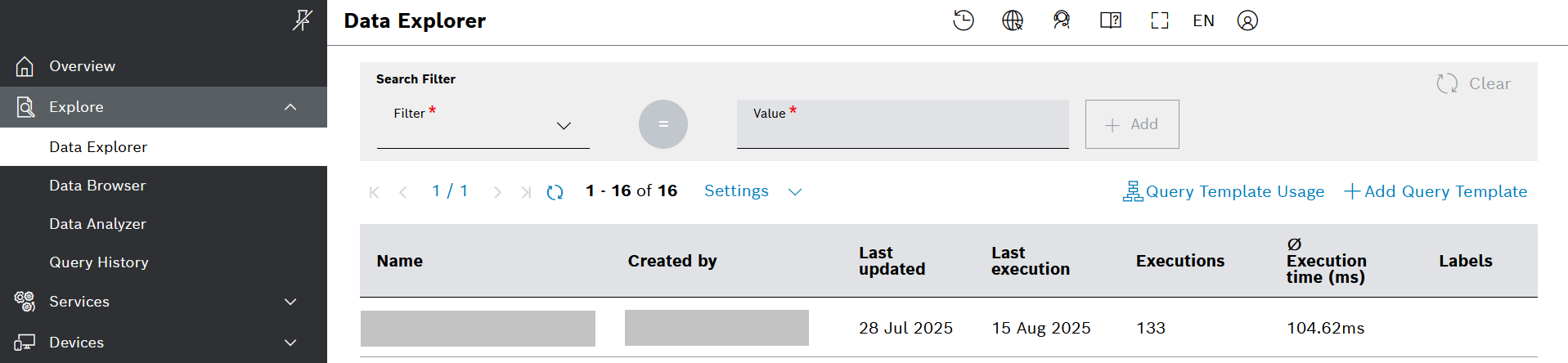
Task: Click Add Query Template link
Action: (1435, 191)
